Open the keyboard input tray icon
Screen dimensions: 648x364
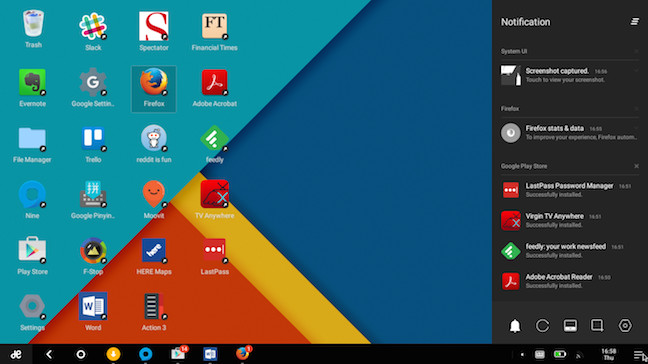tap(540, 354)
